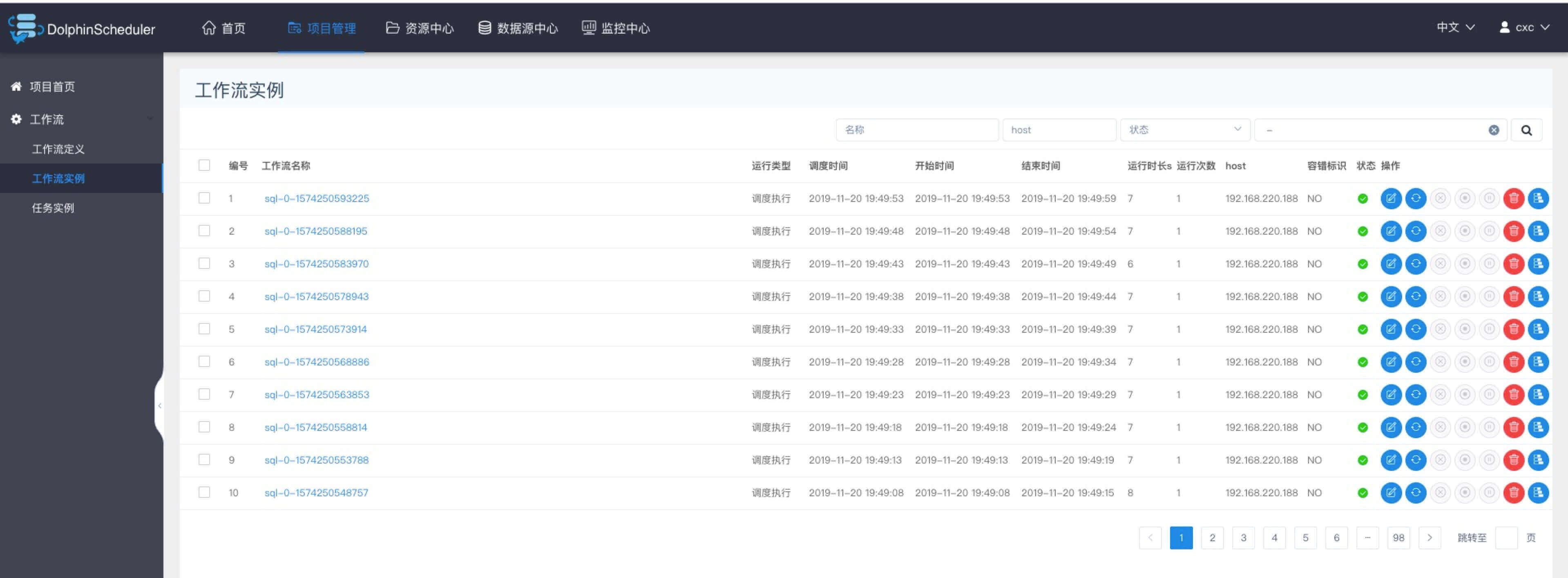The width and height of the screenshot is (1568, 578).
Task: Open the 状态 status dropdown filter
Action: click(1184, 130)
